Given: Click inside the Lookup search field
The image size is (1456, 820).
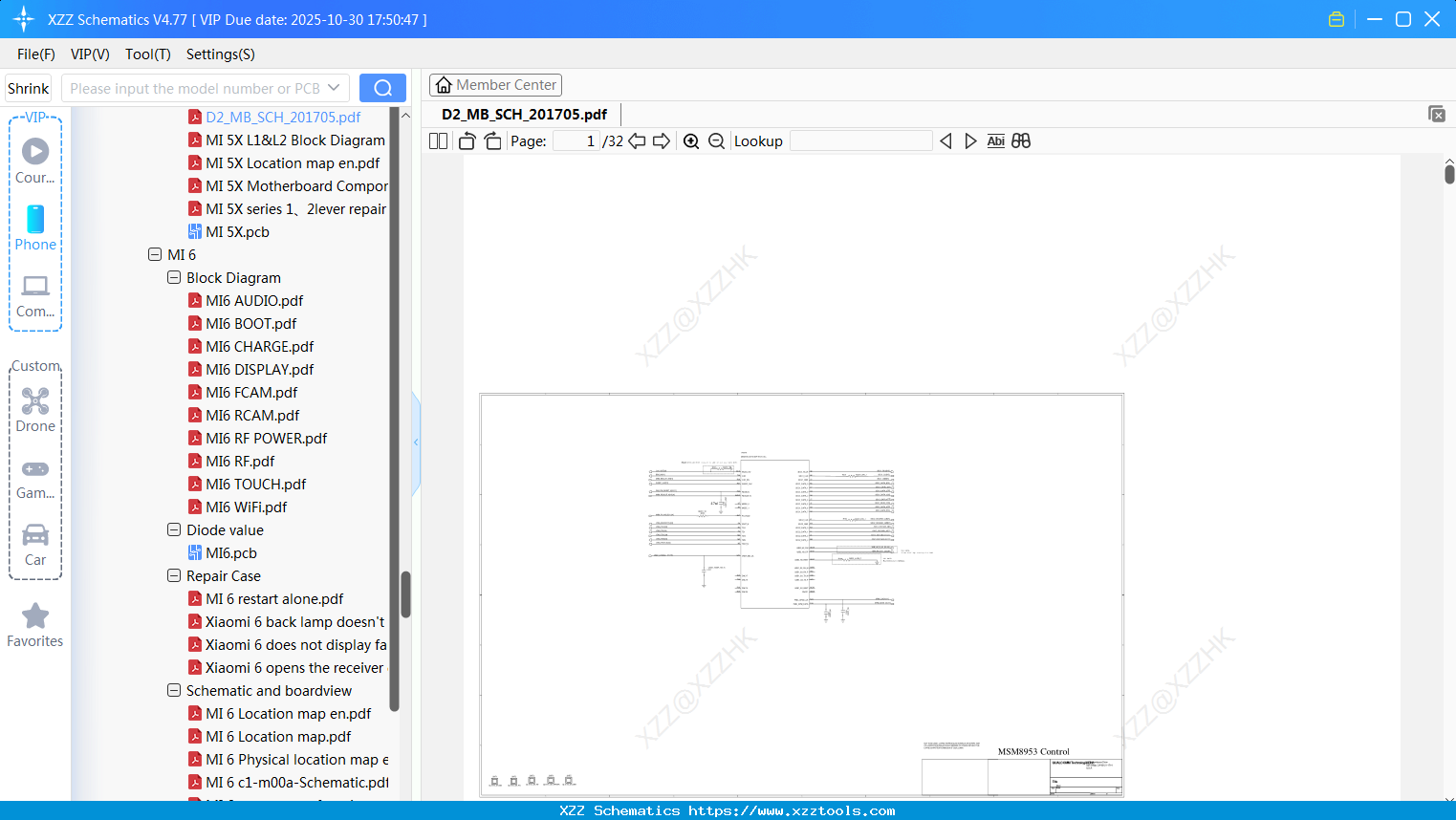Looking at the screenshot, I should [x=860, y=140].
